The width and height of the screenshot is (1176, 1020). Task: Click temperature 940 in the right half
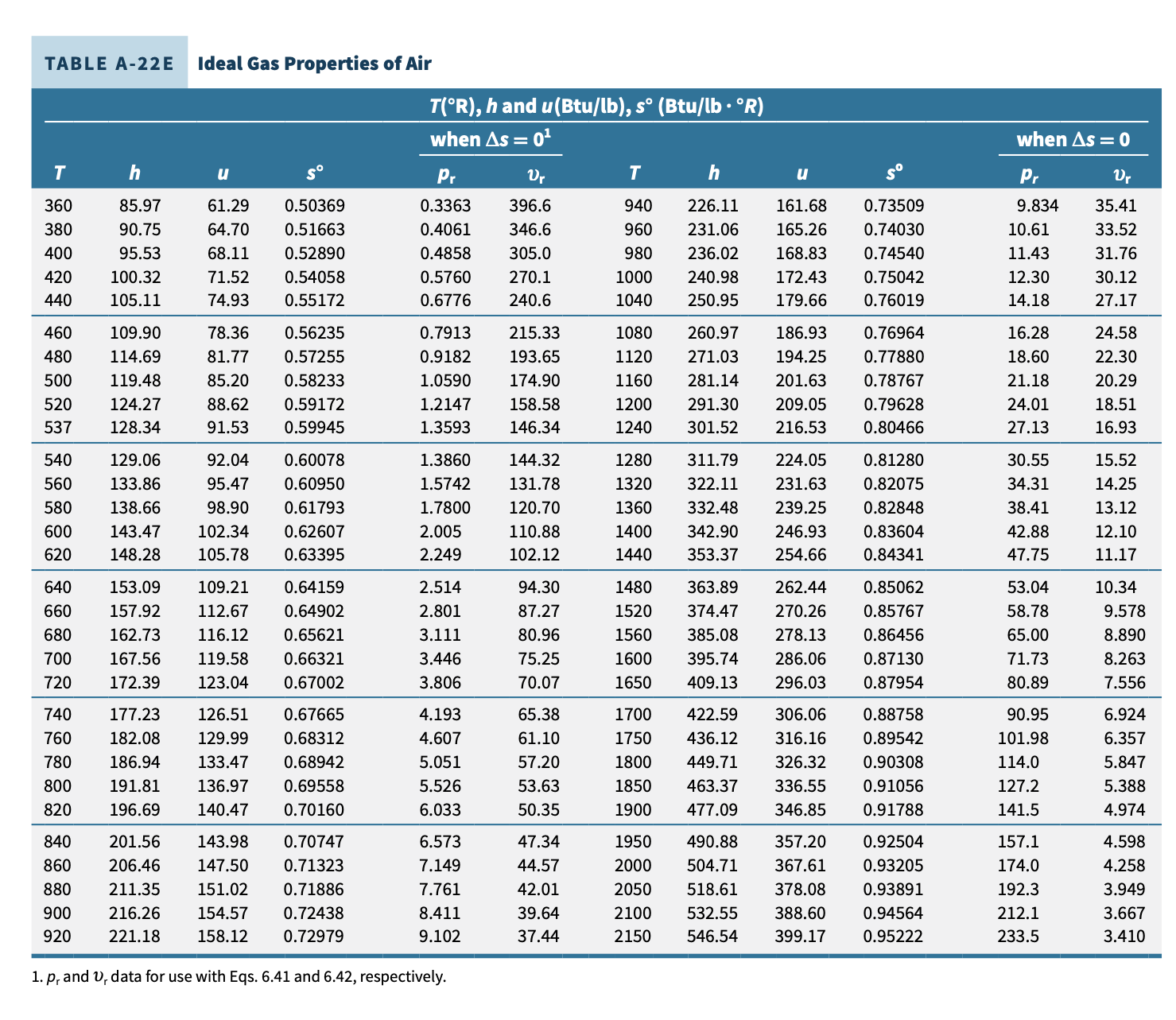[638, 206]
